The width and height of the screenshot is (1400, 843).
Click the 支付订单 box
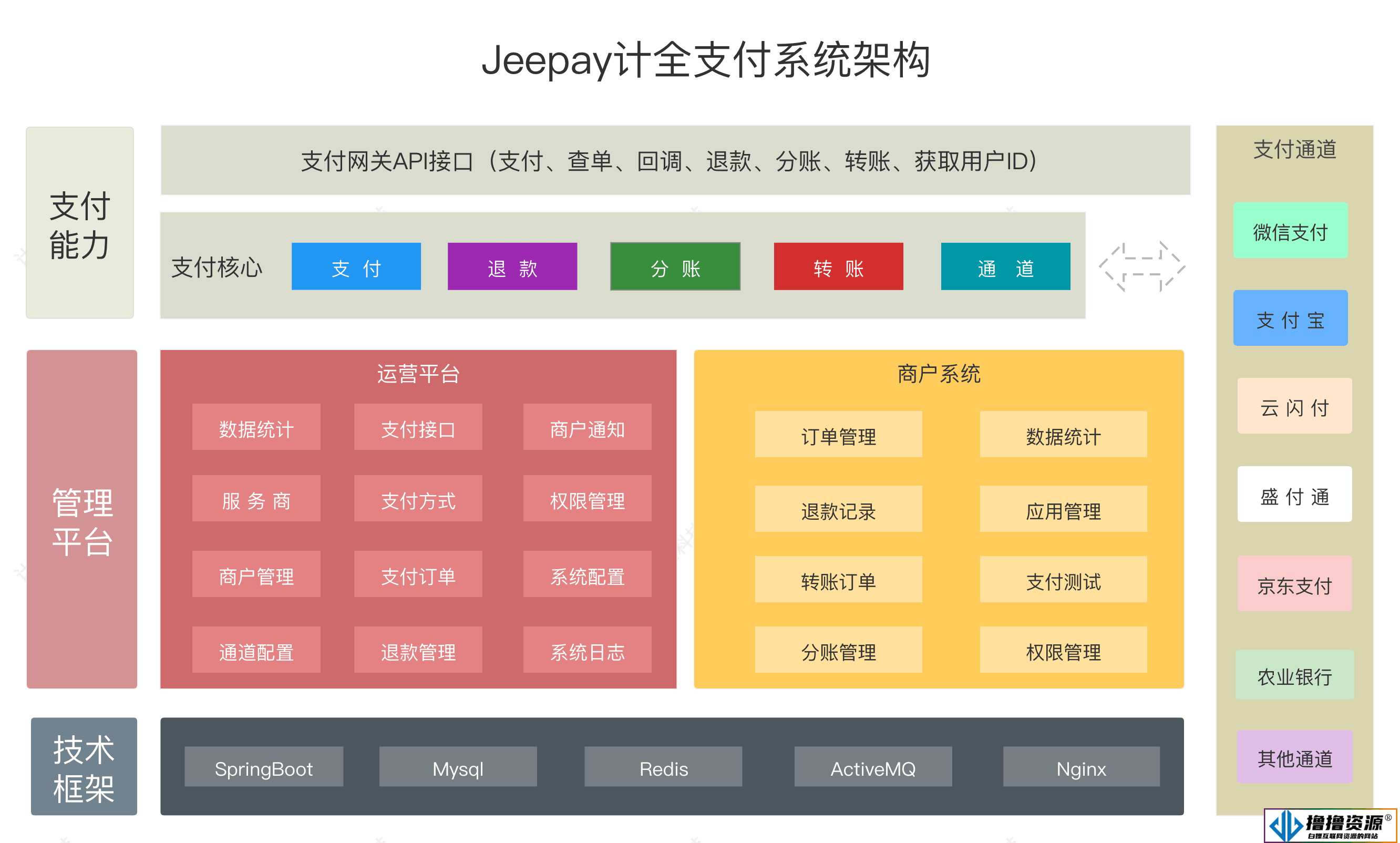(x=418, y=574)
